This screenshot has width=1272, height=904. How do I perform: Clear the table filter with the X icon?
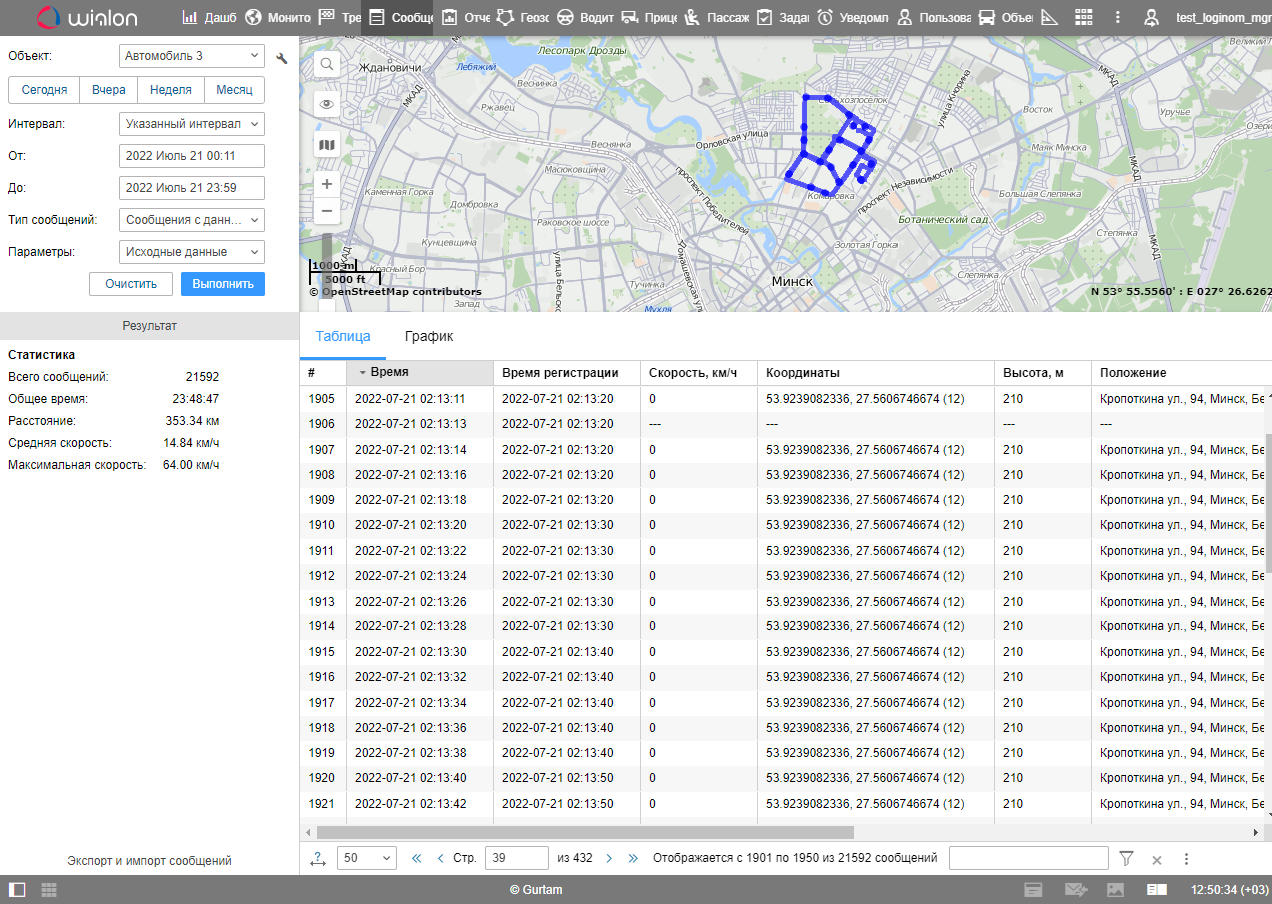(x=1156, y=859)
